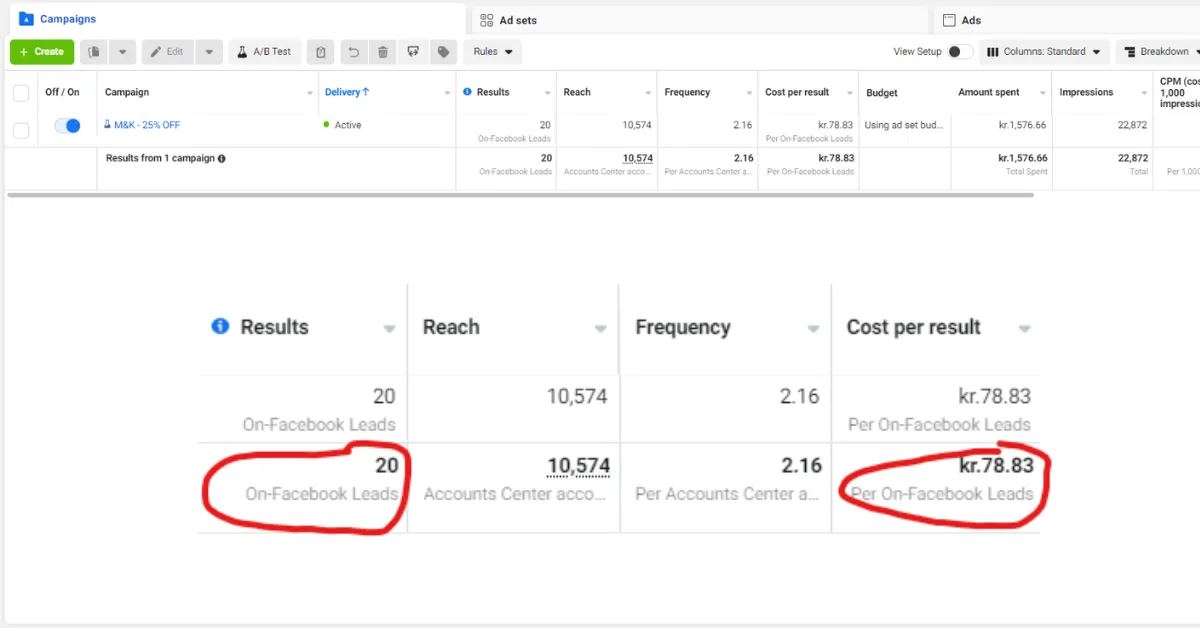Image resolution: width=1200 pixels, height=628 pixels.
Task: Click the info icon next to Results header
Action: point(467,92)
